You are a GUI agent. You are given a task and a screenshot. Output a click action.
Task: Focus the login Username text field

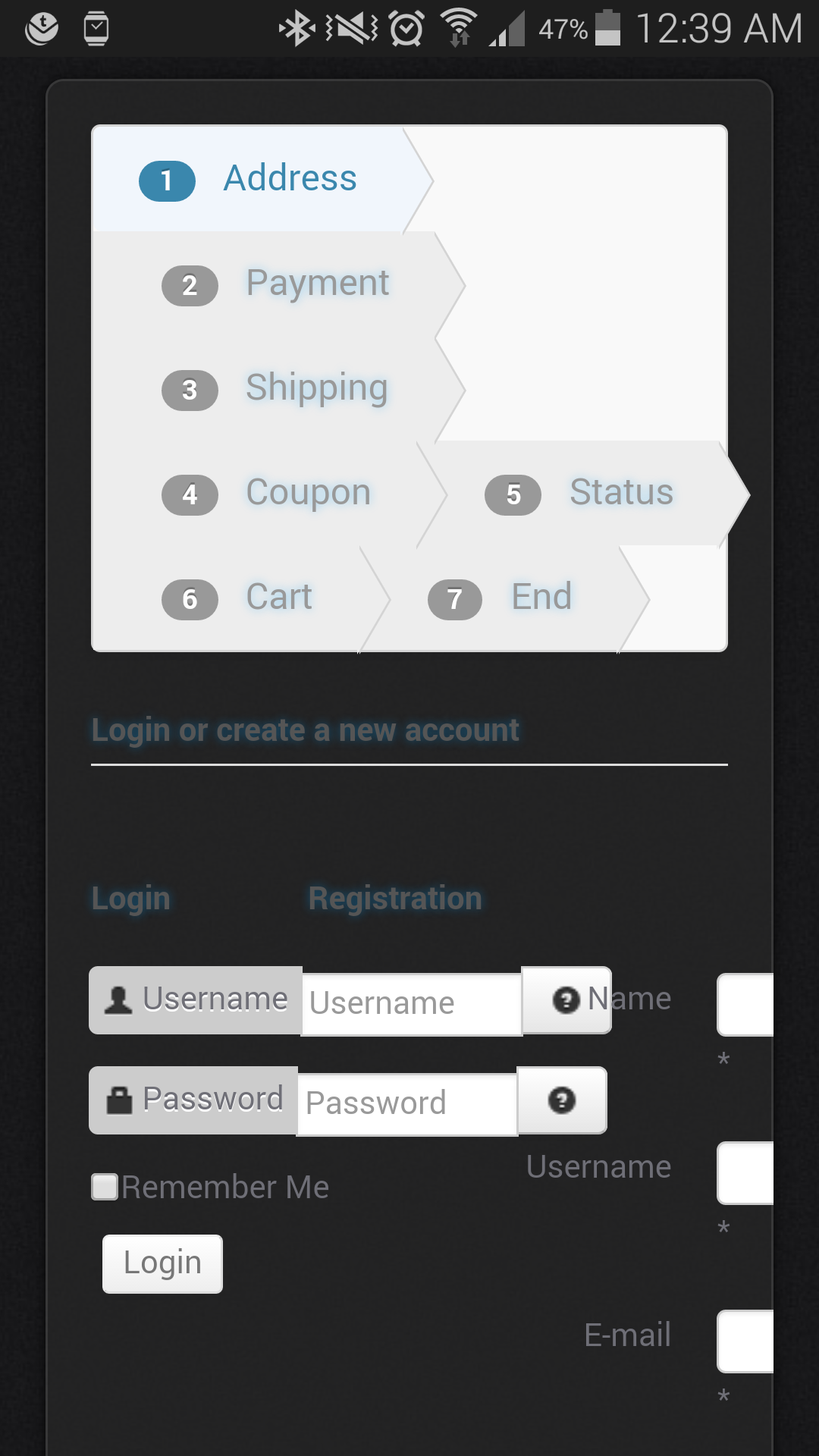411,1004
